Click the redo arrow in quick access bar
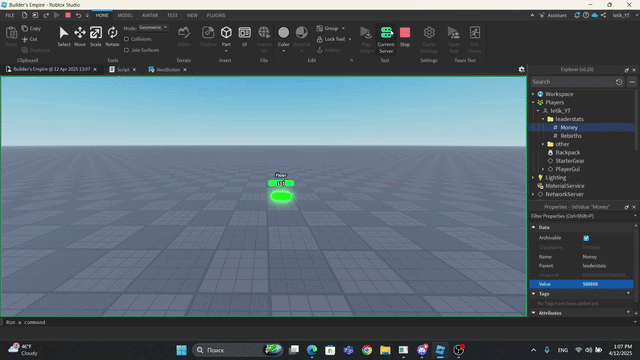This screenshot has width=640, height=360. [46, 15]
